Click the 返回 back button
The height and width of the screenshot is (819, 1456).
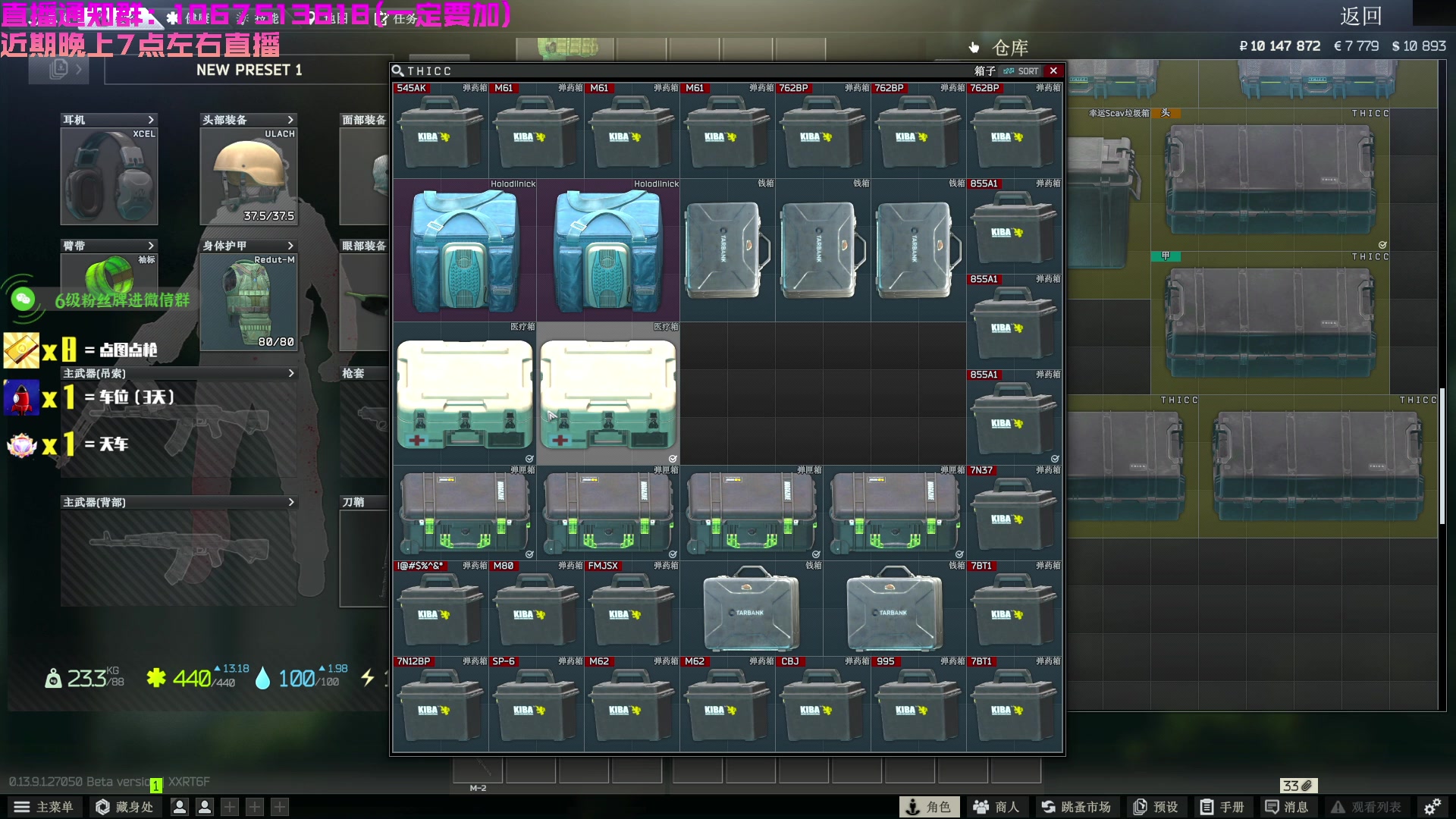click(x=1361, y=16)
